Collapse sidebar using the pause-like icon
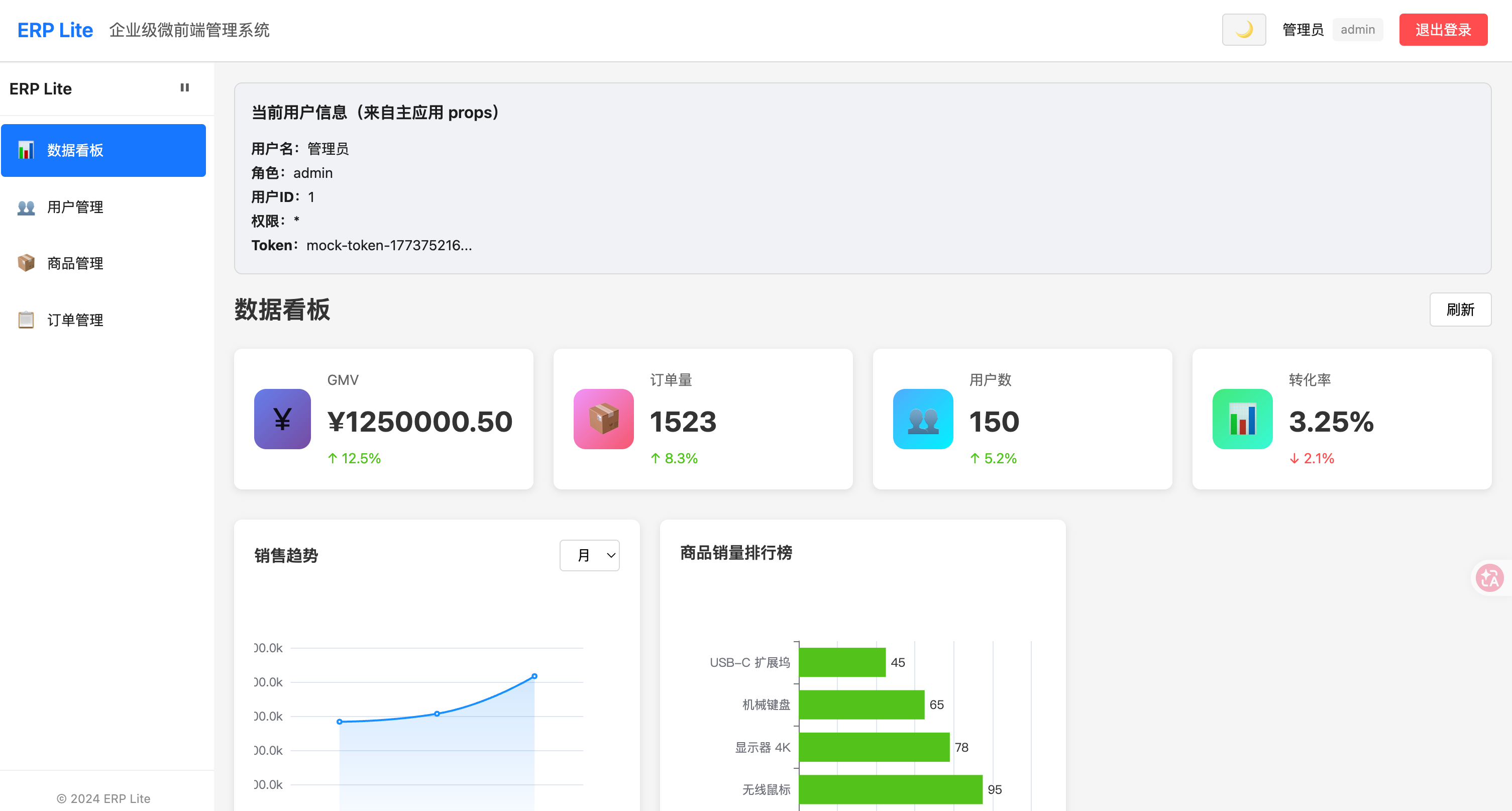 click(184, 87)
